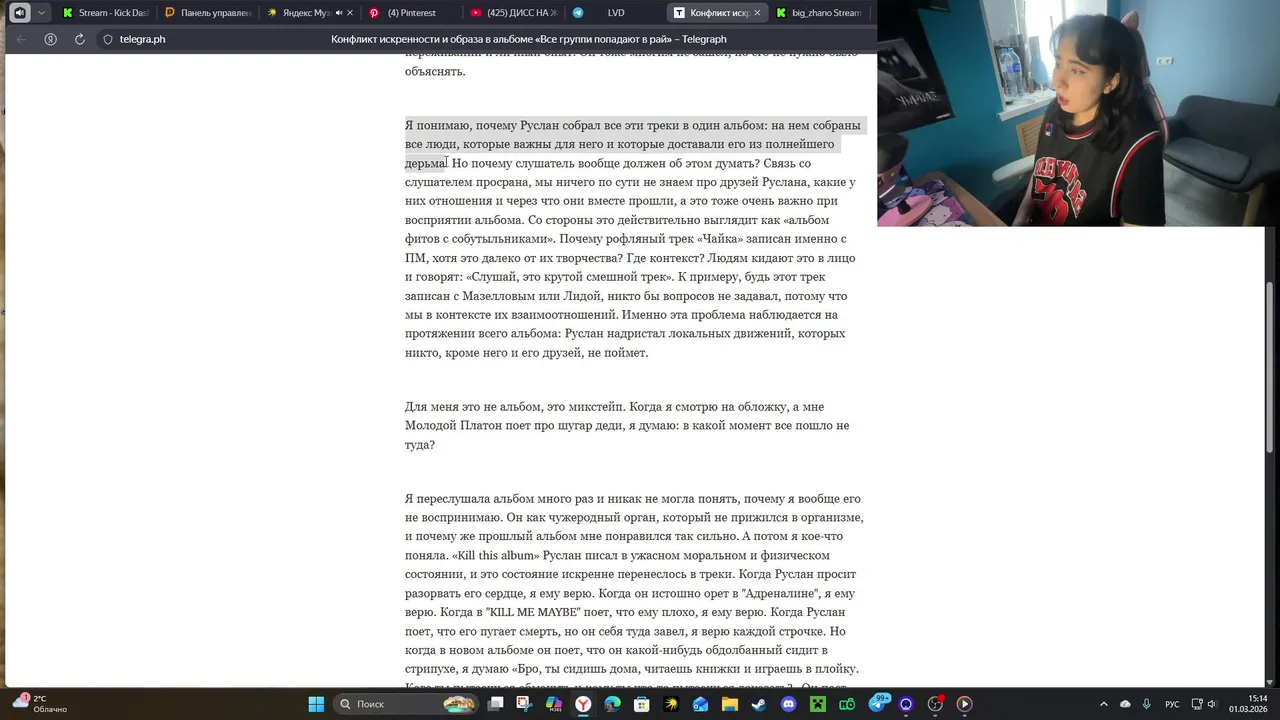Open Yandex home button in toolbar

(x=50, y=39)
